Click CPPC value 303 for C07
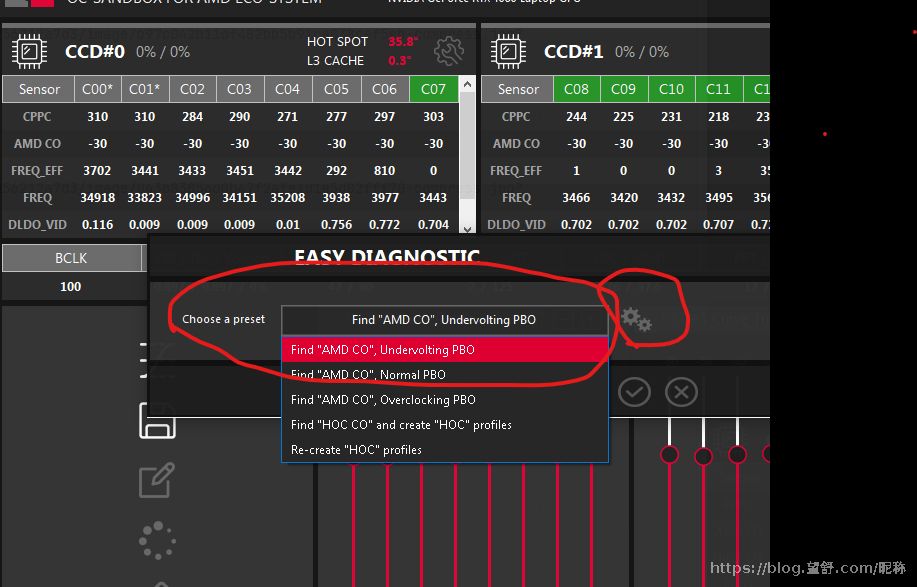This screenshot has width=917, height=587. coord(433,116)
